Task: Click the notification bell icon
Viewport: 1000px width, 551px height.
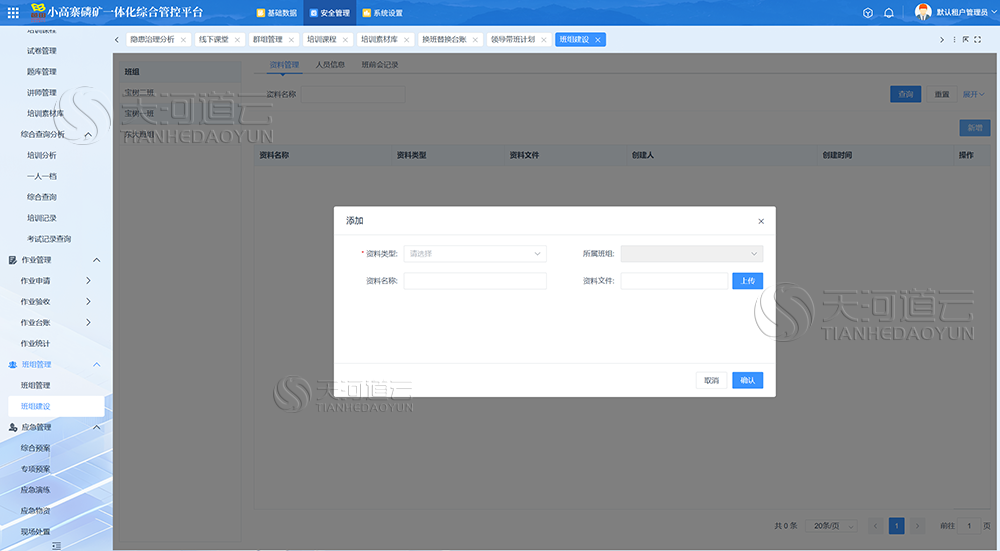Action: click(x=888, y=13)
